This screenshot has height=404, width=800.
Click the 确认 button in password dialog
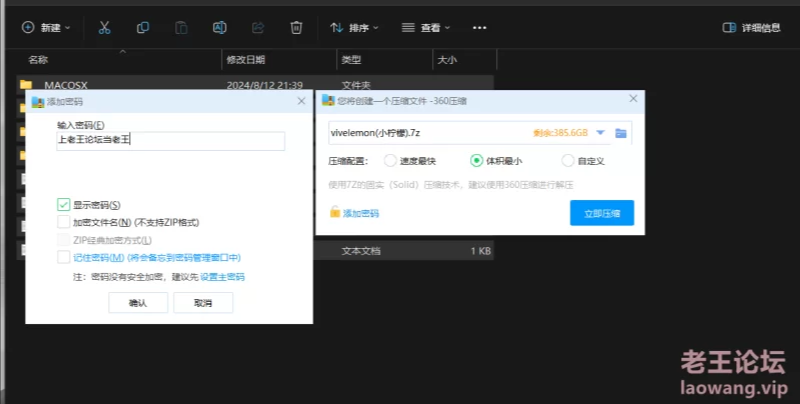138,302
